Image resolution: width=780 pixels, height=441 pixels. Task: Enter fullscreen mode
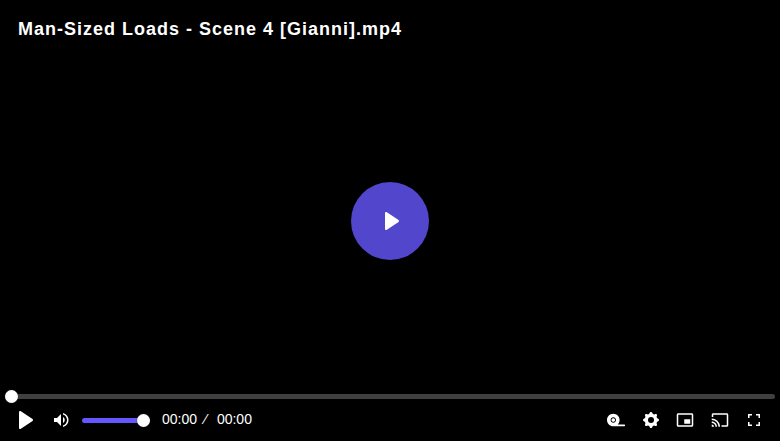[x=754, y=420]
